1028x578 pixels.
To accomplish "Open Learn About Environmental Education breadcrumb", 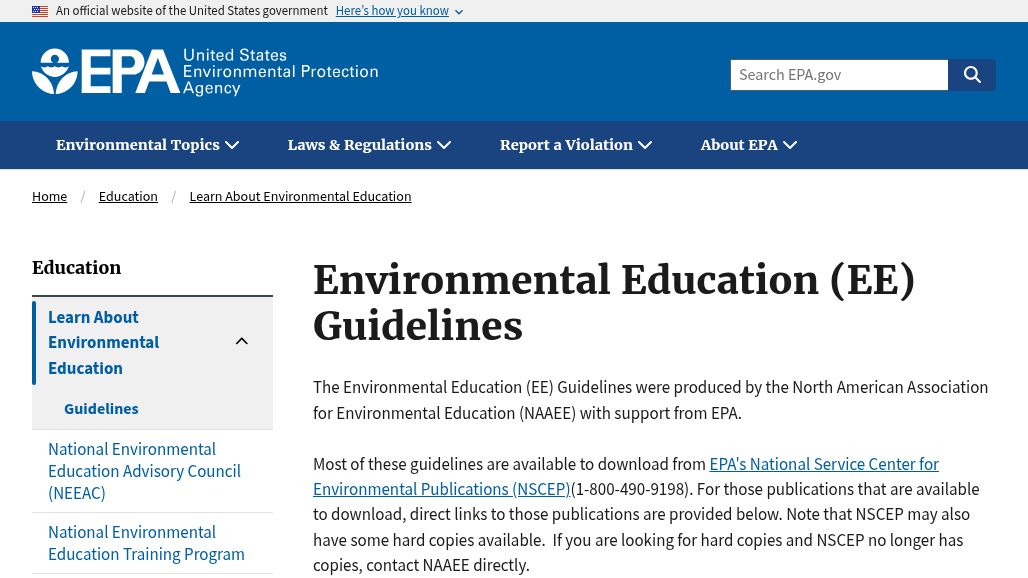I will tap(300, 196).
